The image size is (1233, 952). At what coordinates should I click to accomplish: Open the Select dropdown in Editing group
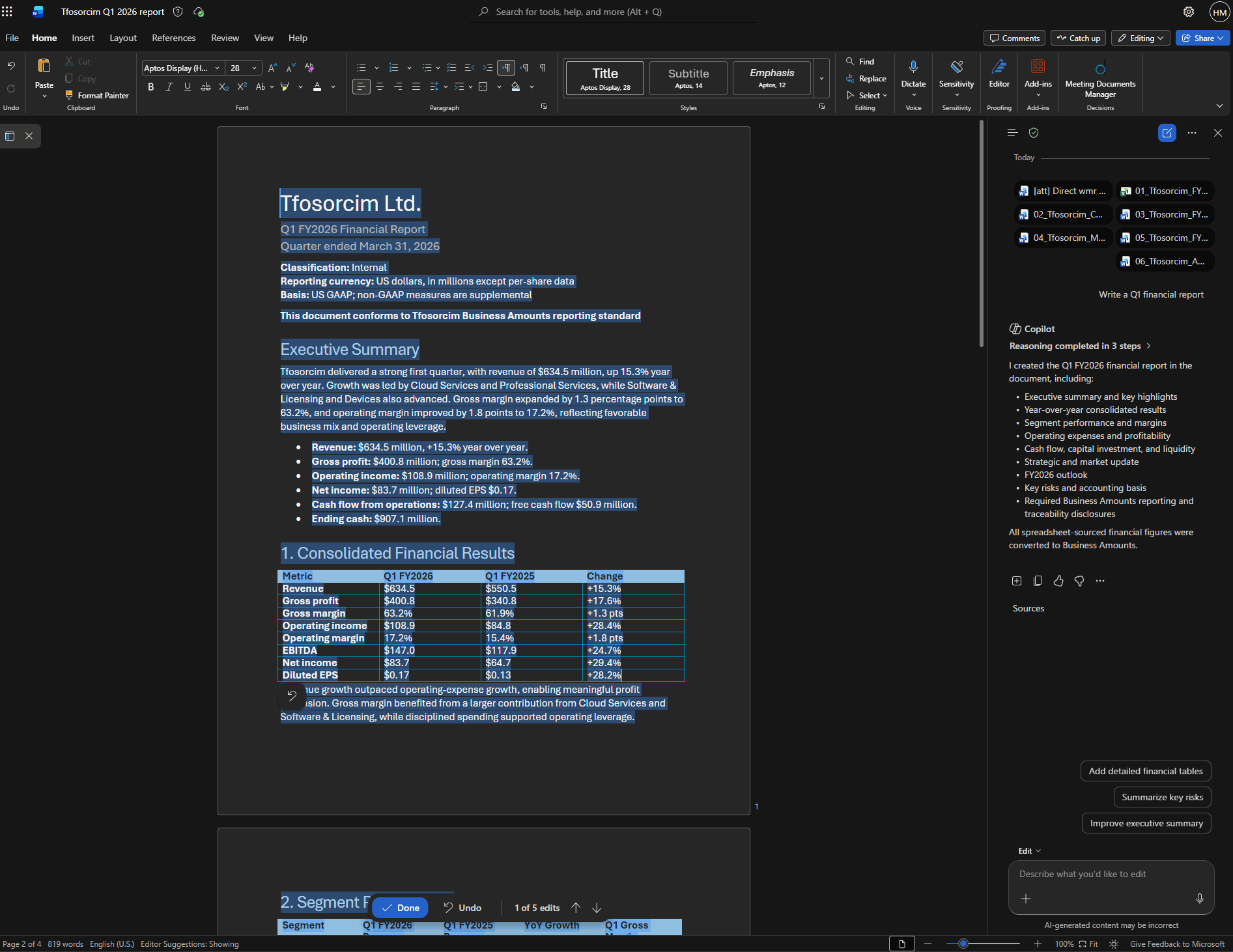point(867,95)
